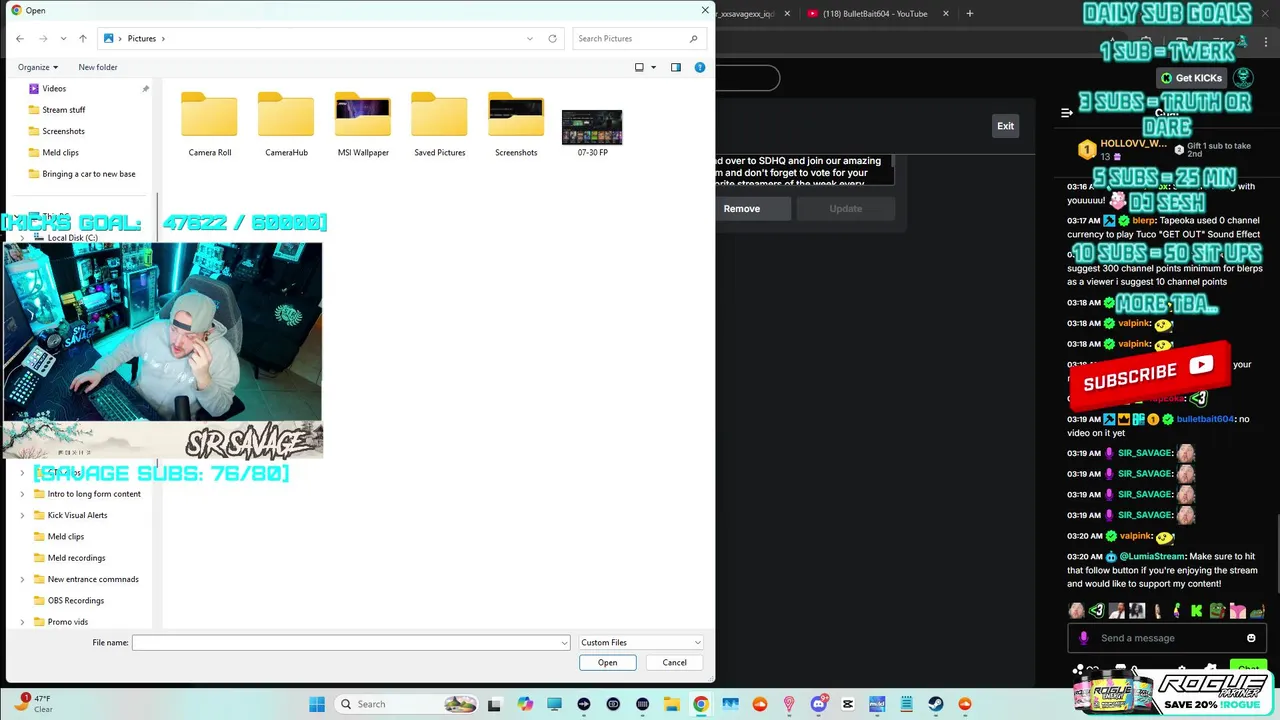Open Copilot from the taskbar
The image size is (1280, 720).
pyautogui.click(x=525, y=704)
